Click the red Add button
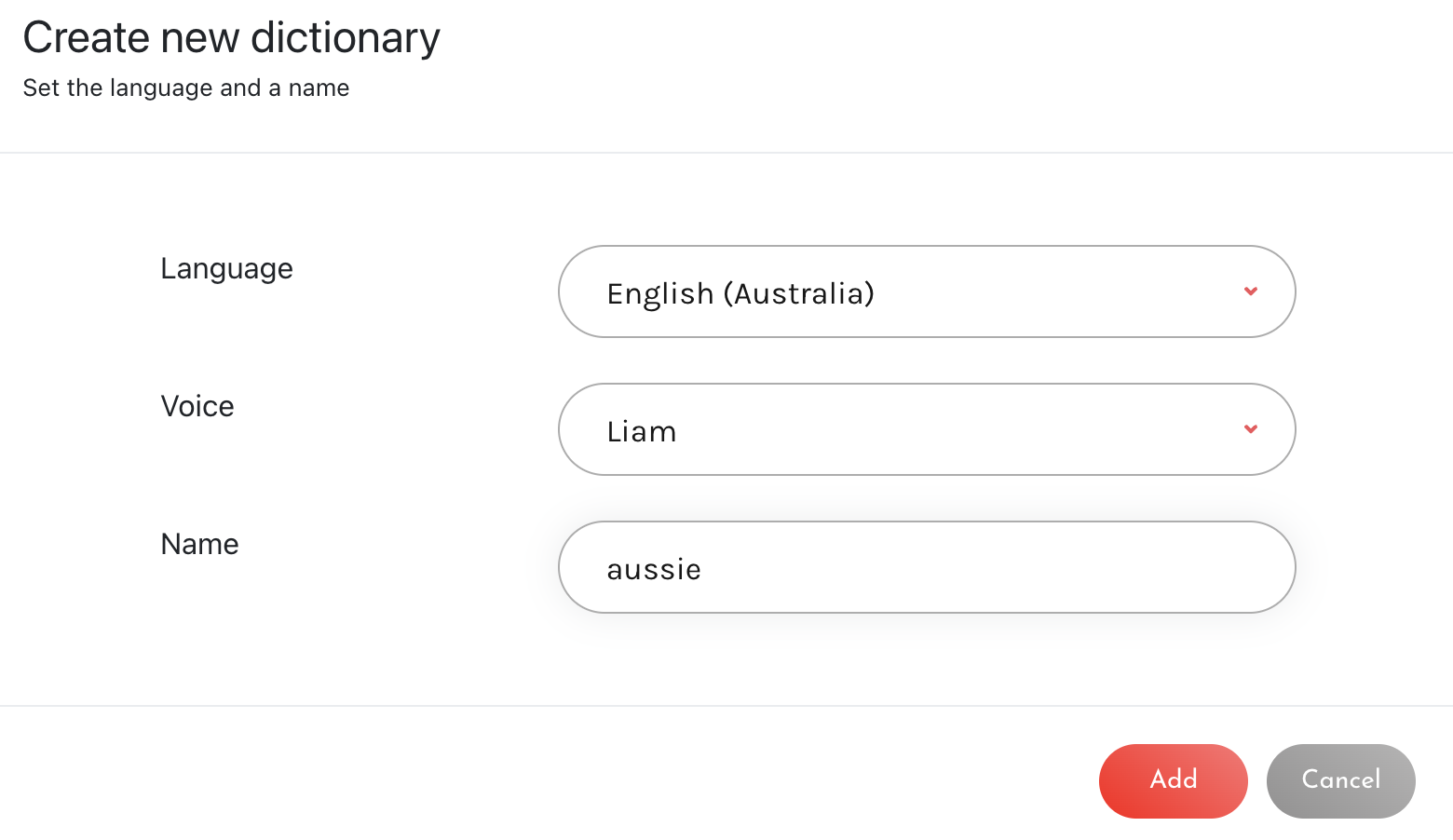The height and width of the screenshot is (840, 1453). (1173, 780)
